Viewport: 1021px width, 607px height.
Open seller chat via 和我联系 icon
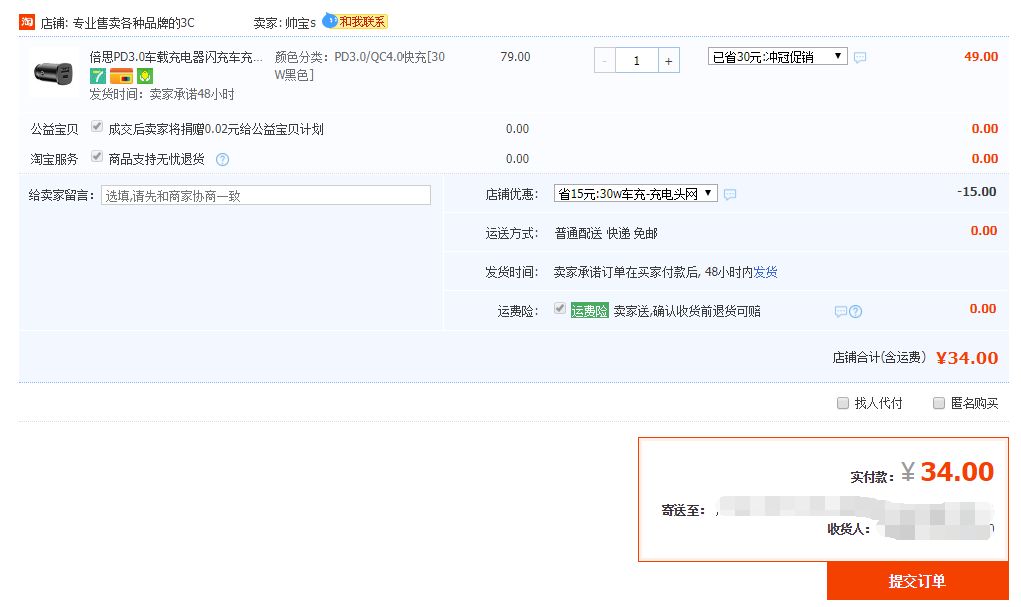coord(355,21)
